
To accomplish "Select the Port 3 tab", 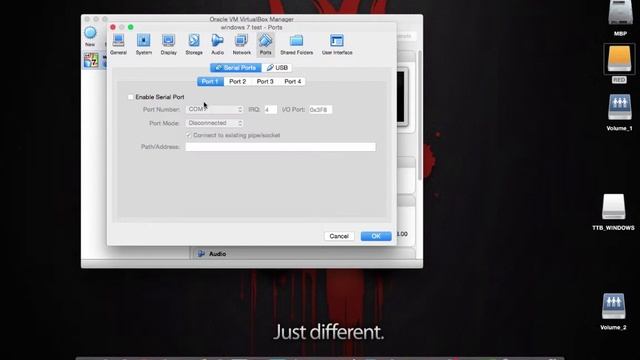I will 265,82.
